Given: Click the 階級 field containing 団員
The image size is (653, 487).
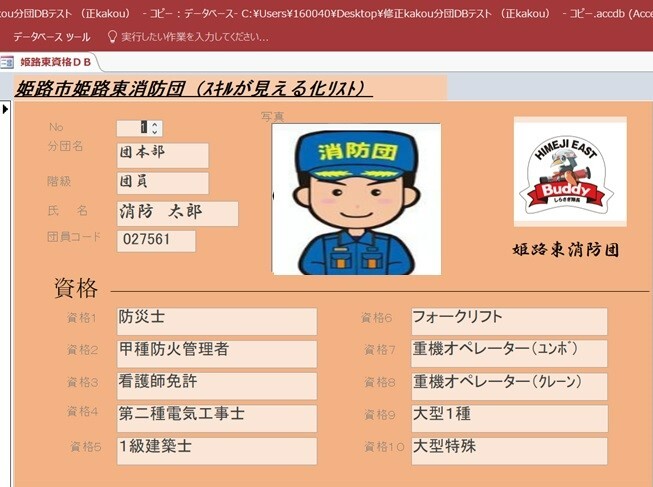Looking at the screenshot, I should click(x=163, y=183).
